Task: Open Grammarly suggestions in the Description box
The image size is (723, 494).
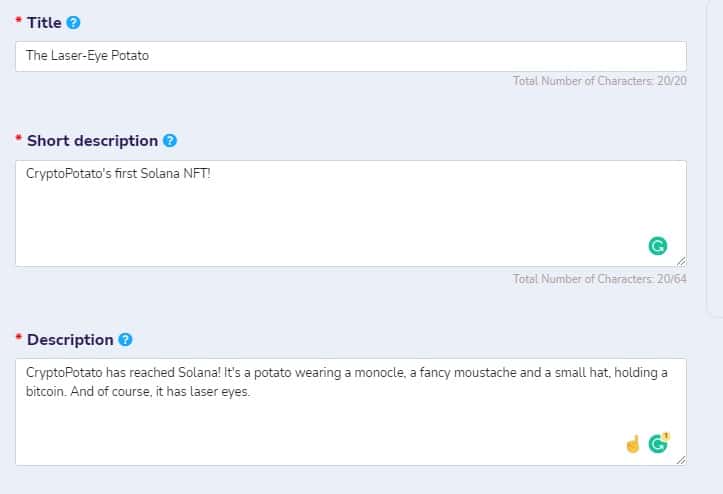Action: tap(658, 443)
